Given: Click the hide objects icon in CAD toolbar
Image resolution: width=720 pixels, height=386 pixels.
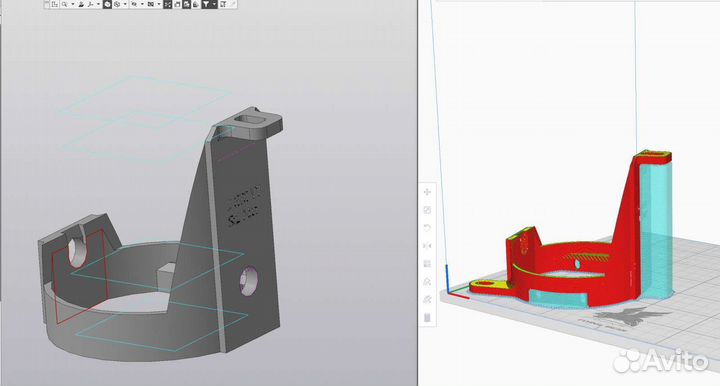Looking at the screenshot, I should (x=134, y=5).
